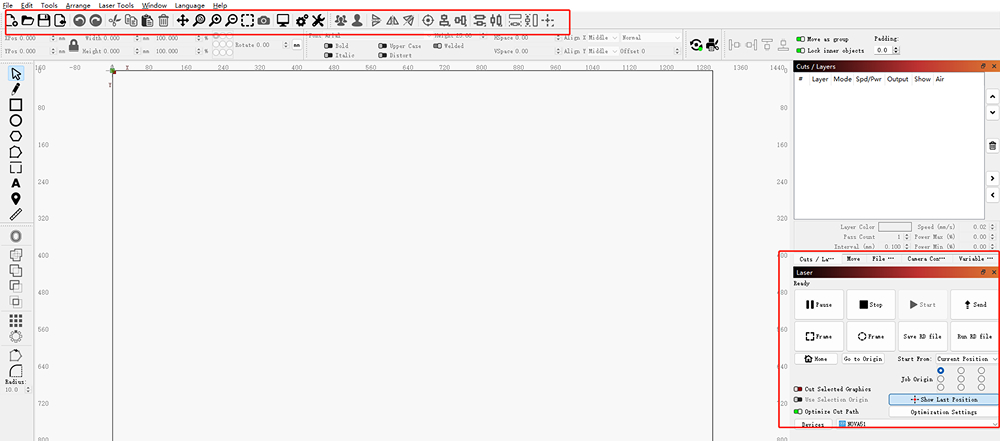The height and width of the screenshot is (441, 1000).
Task: Open the Grid Array tool
Action: tap(16, 320)
